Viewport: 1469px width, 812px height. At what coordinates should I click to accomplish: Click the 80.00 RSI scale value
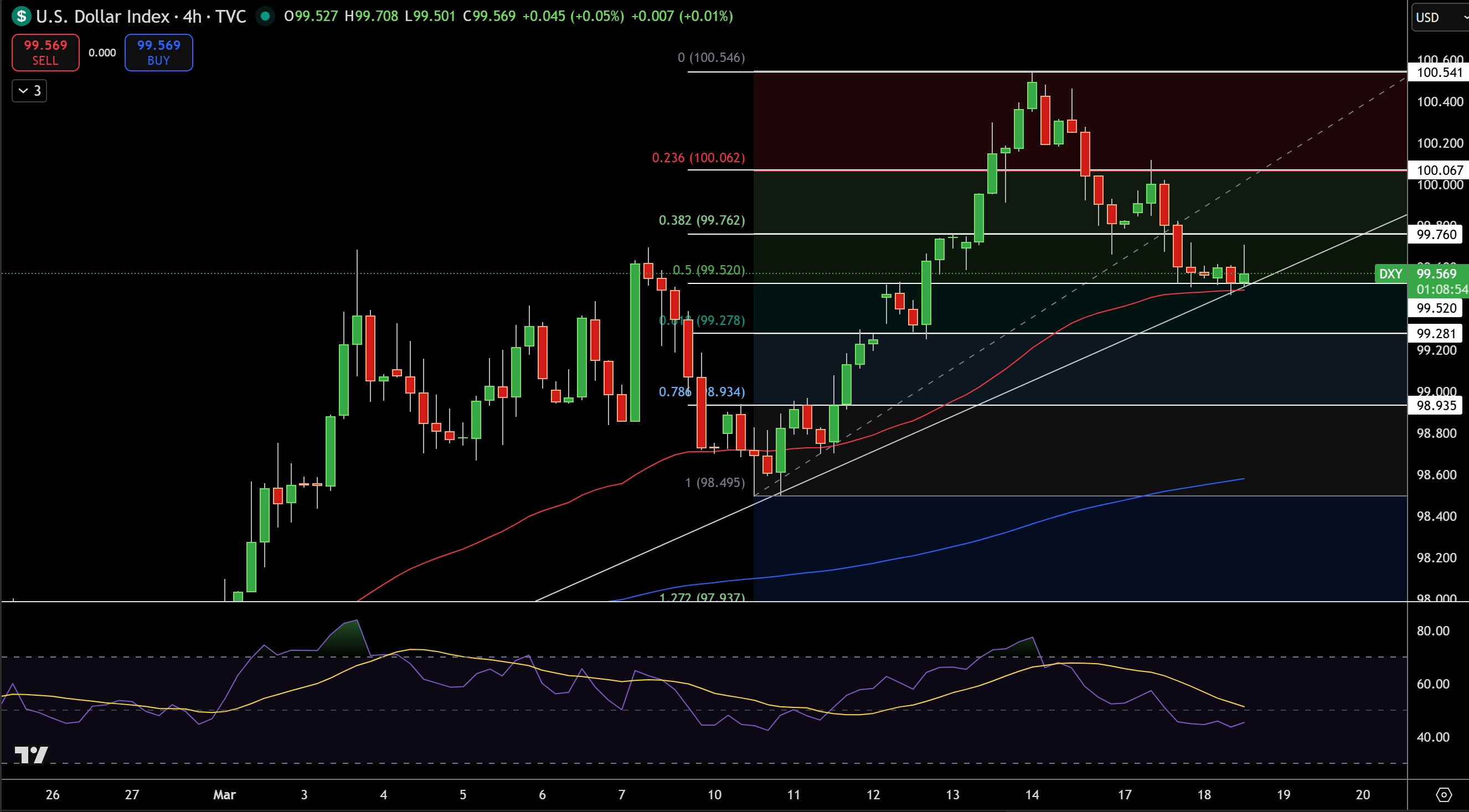[1432, 630]
